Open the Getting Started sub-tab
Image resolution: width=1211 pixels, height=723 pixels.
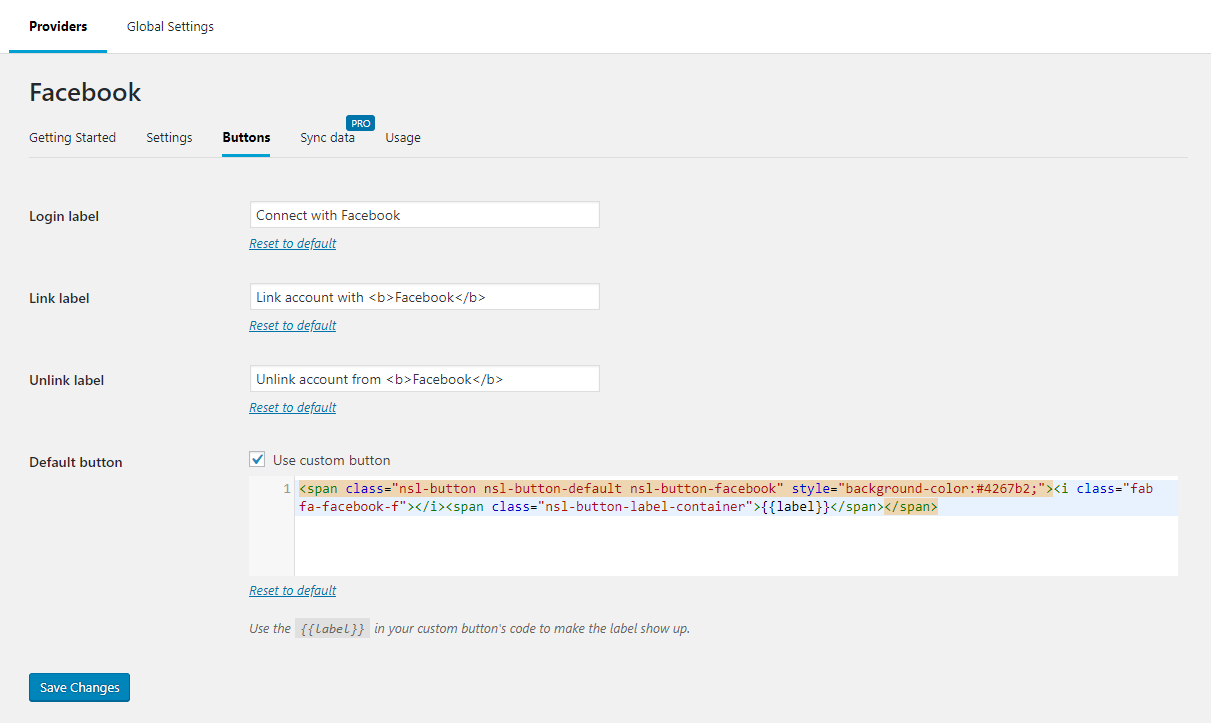[72, 137]
